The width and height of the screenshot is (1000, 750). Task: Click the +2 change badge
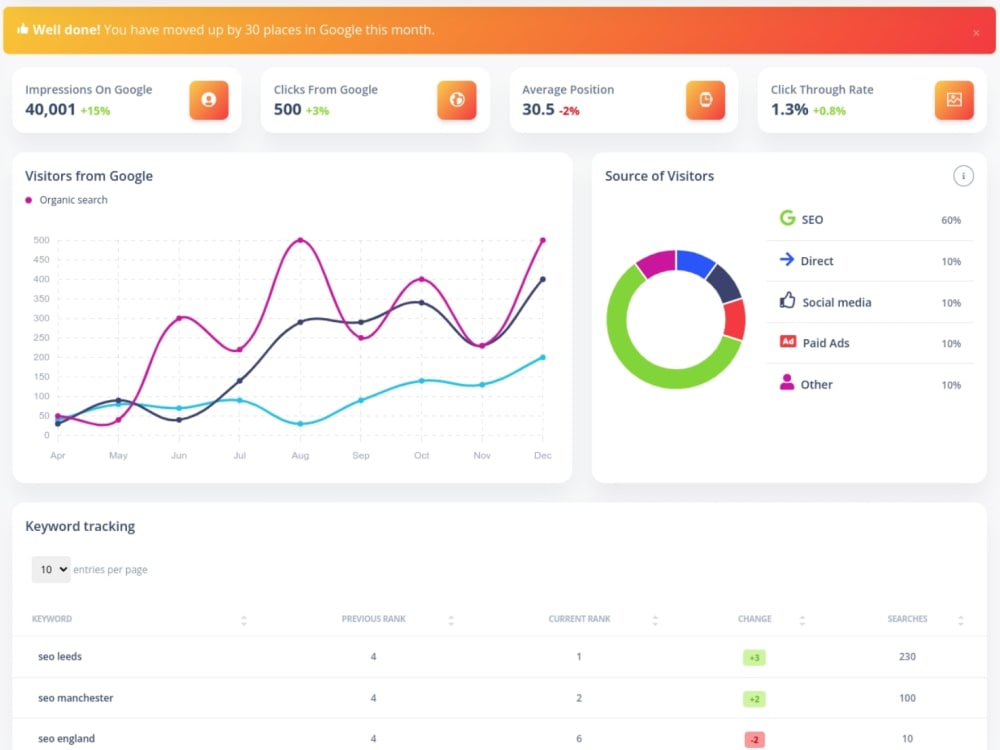[754, 699]
